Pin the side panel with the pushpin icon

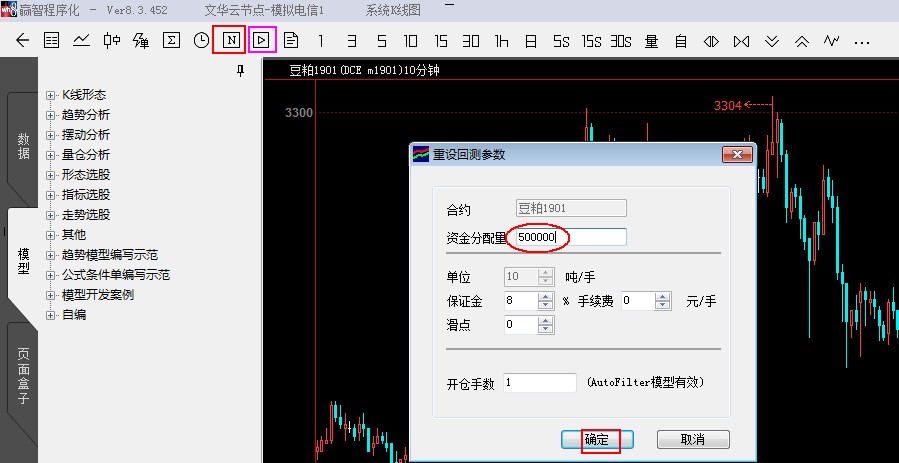pyautogui.click(x=240, y=71)
